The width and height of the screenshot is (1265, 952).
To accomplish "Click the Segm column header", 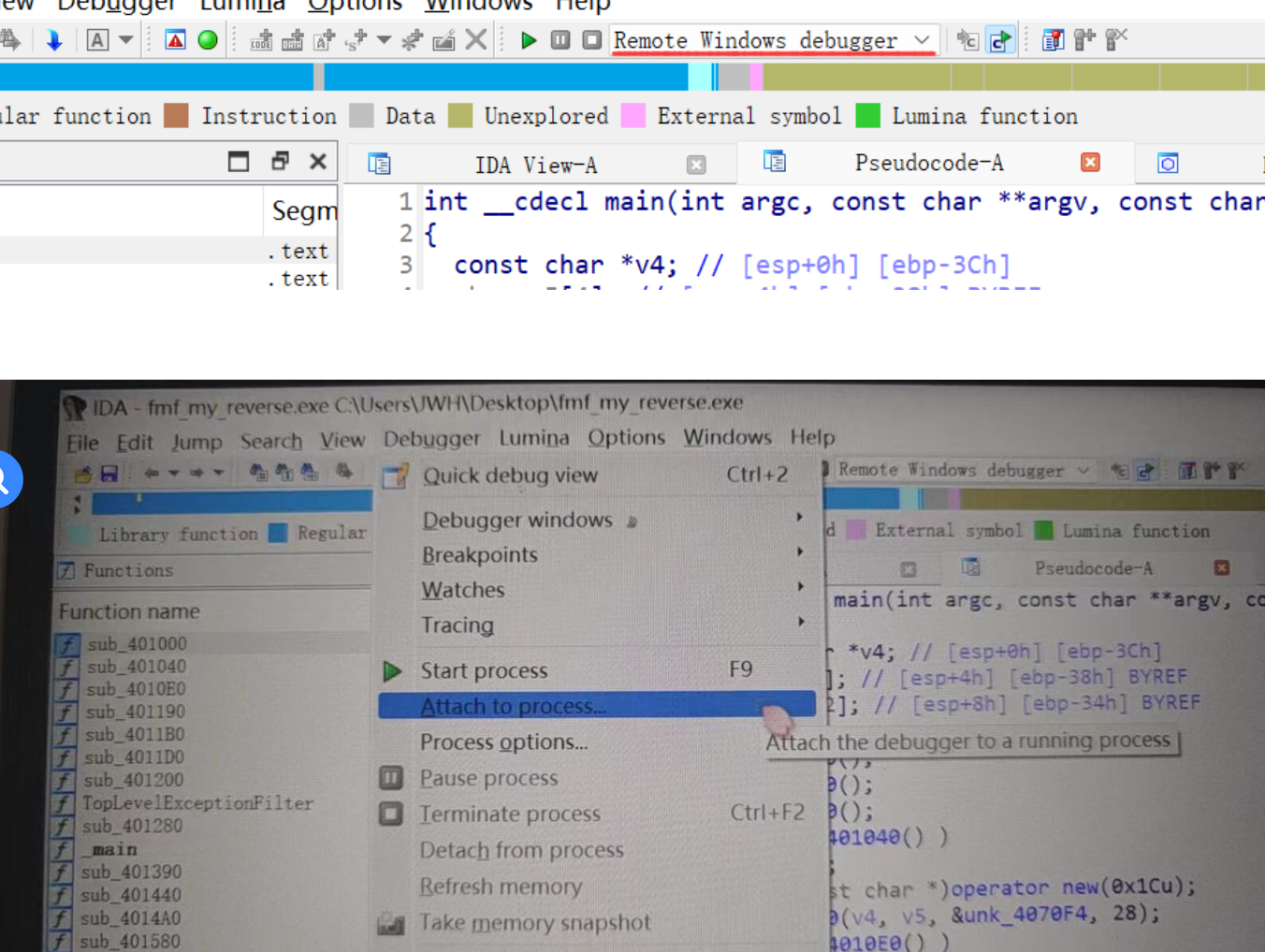I will [x=303, y=211].
